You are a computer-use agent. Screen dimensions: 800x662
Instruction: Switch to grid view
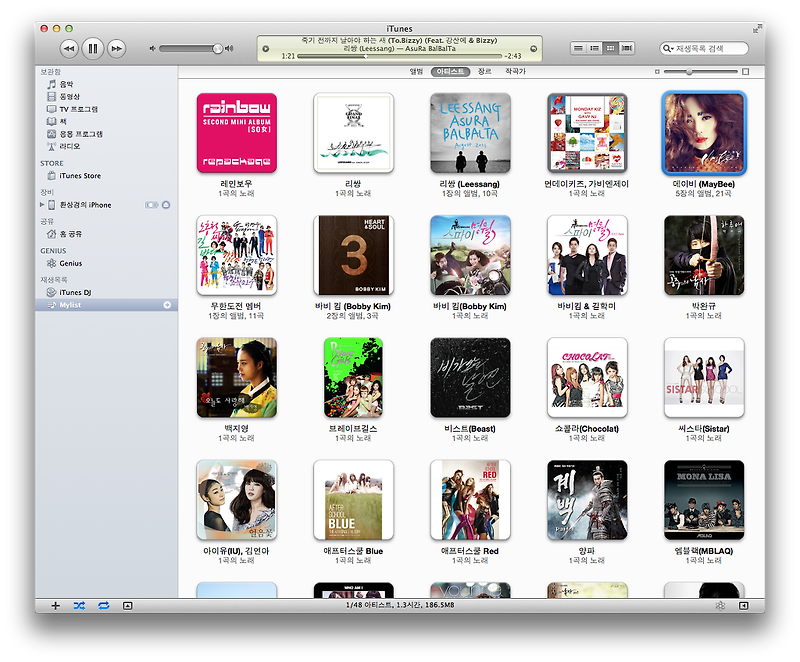point(610,48)
